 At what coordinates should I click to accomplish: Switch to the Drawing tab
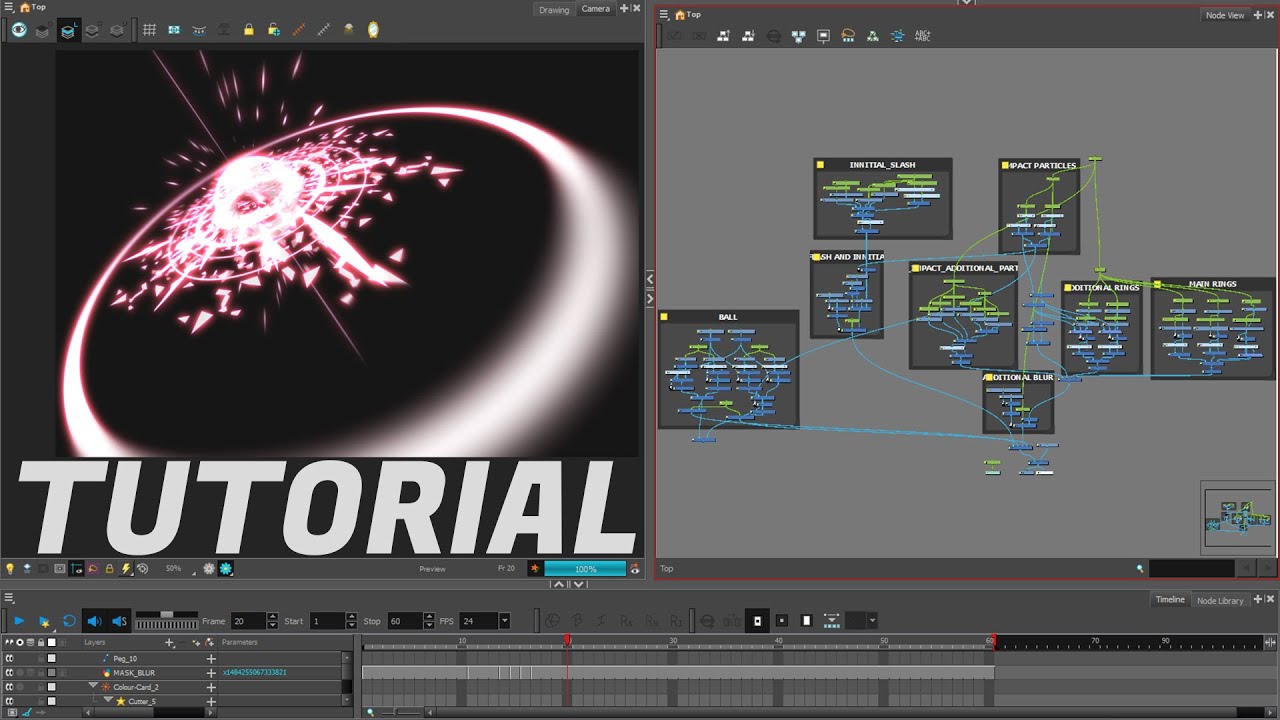tap(554, 9)
